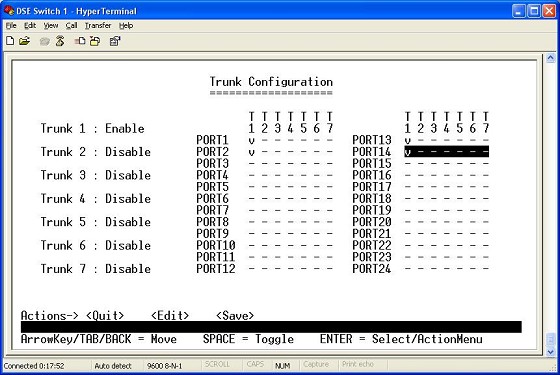Click the 'ENTER = Select/ActionMenu' hint text
Image resolution: width=560 pixels, height=375 pixels.
pyautogui.click(x=401, y=339)
